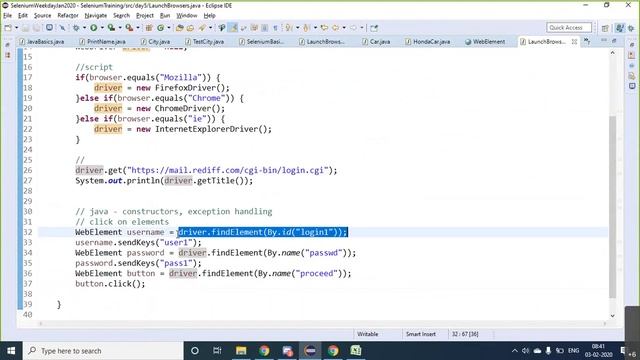640x360 pixels.
Task: Navigate Back with yellow arrow icon
Action: [336, 28]
